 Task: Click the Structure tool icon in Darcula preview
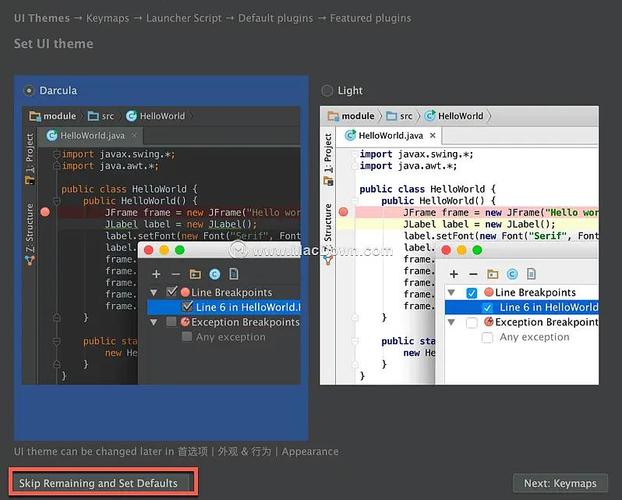point(30,260)
